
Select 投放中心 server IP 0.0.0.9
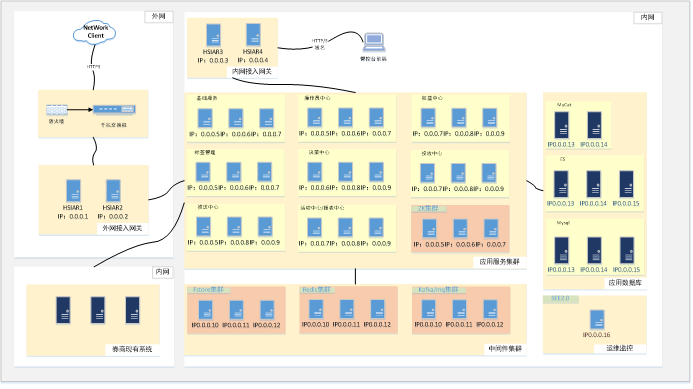[489, 173]
